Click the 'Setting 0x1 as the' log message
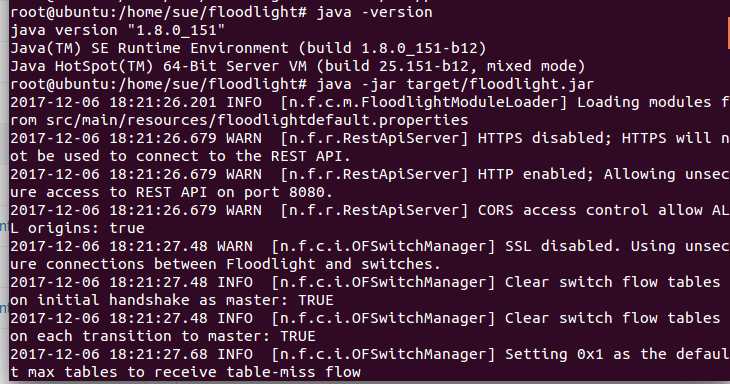This screenshot has height=384, width=730. click(x=585, y=354)
